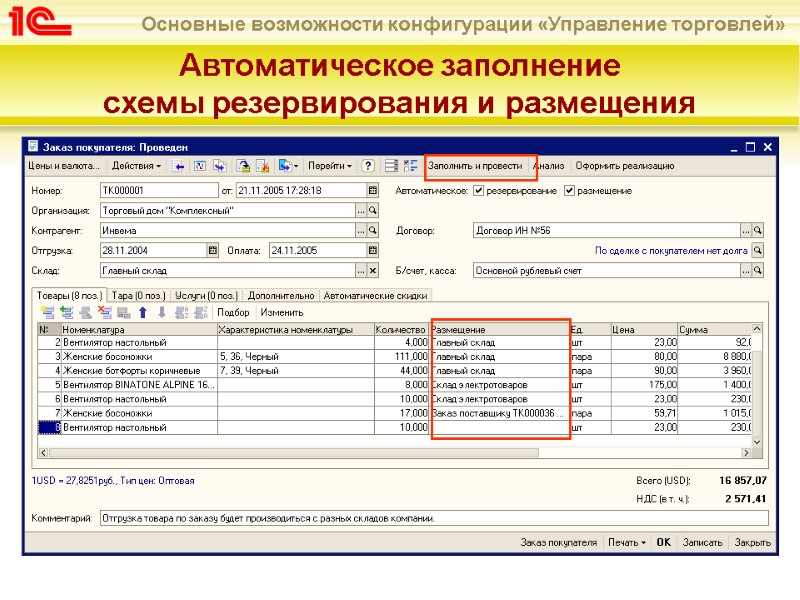The image size is (800, 600).
Task: Uncheck the размещение checkbox
Action: click(x=568, y=190)
